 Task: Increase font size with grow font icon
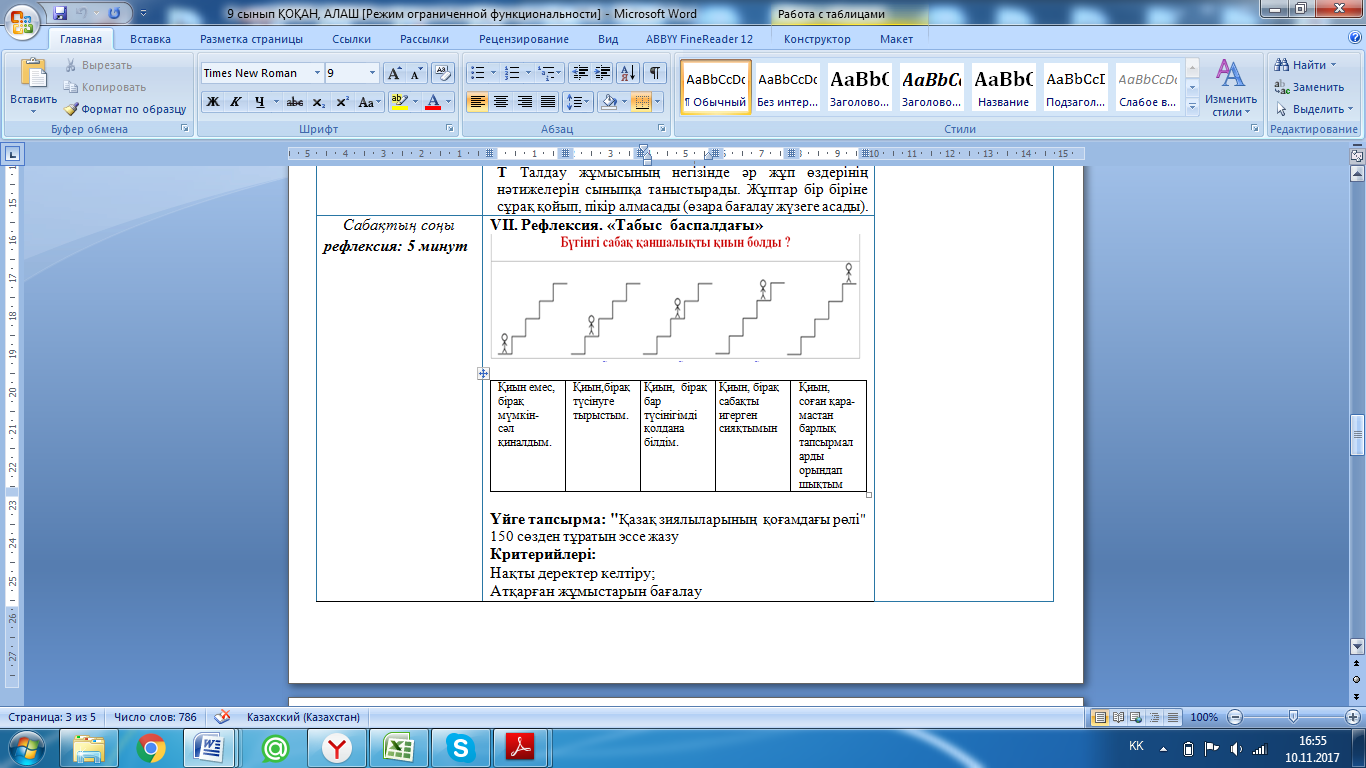395,73
